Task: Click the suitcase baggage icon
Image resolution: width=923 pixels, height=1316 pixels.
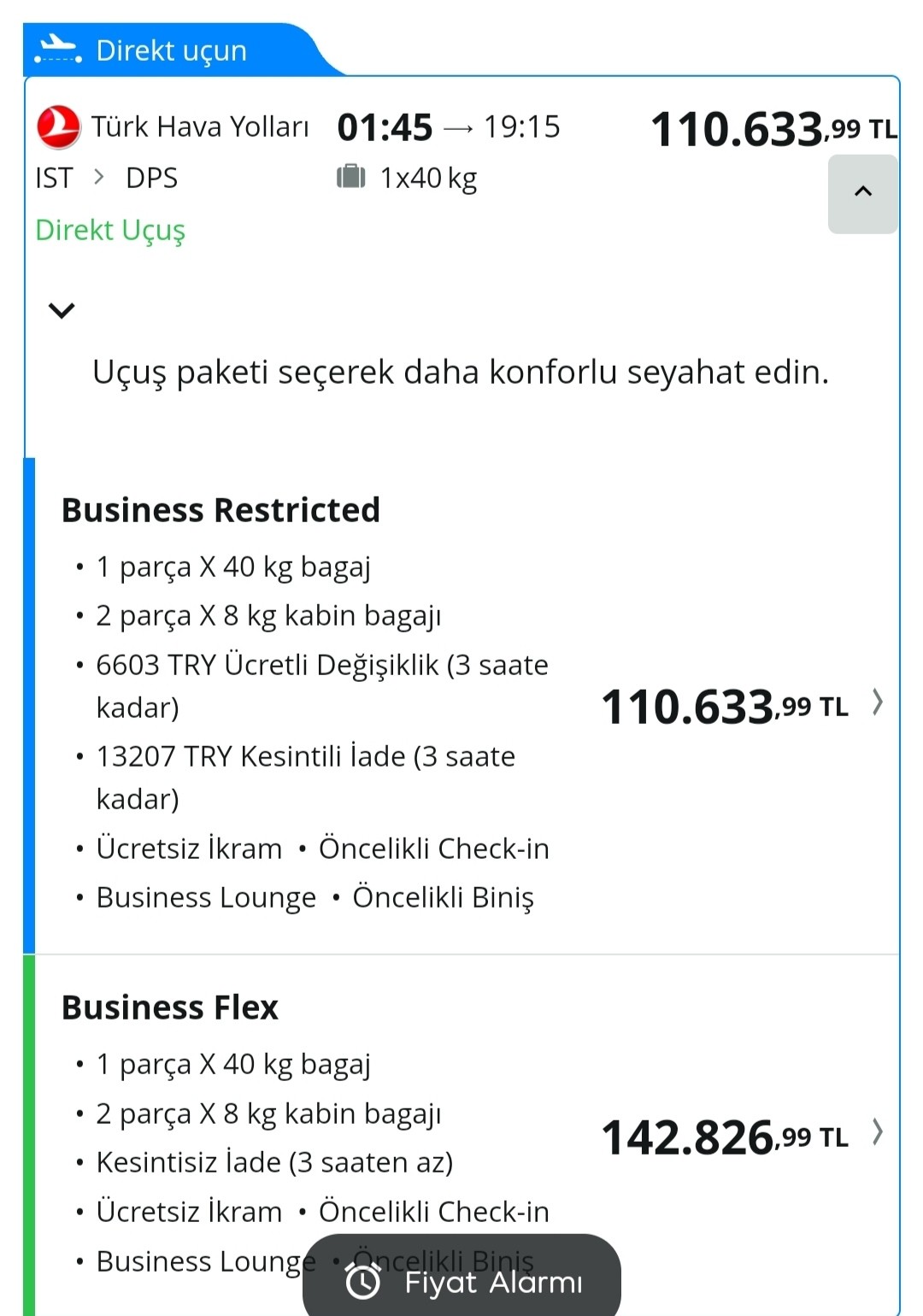Action: click(x=350, y=178)
